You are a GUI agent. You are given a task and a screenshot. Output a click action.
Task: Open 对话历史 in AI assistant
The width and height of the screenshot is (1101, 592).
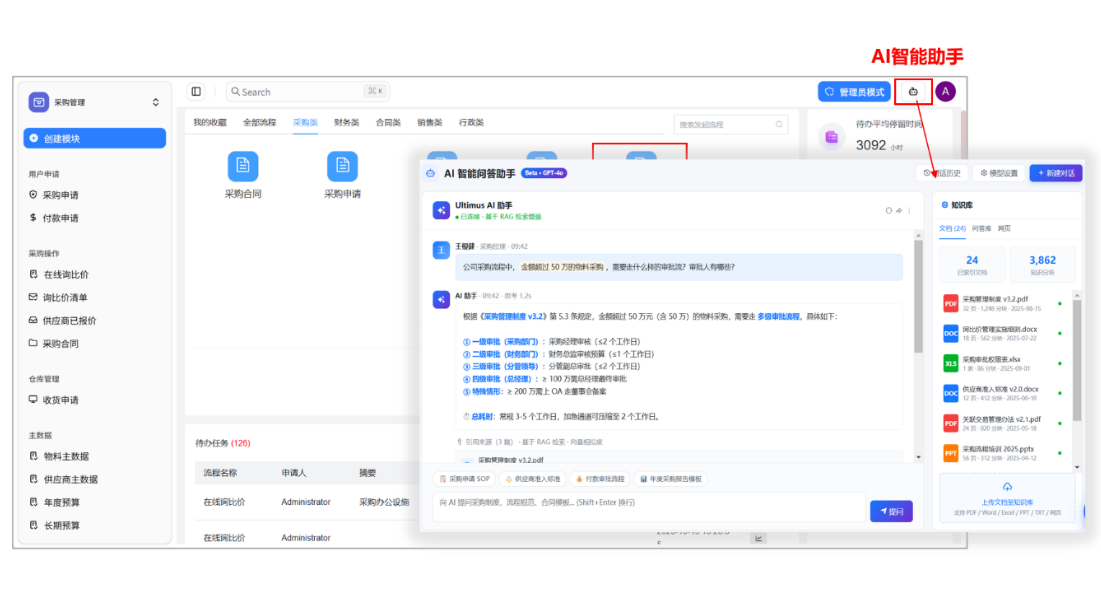click(942, 173)
